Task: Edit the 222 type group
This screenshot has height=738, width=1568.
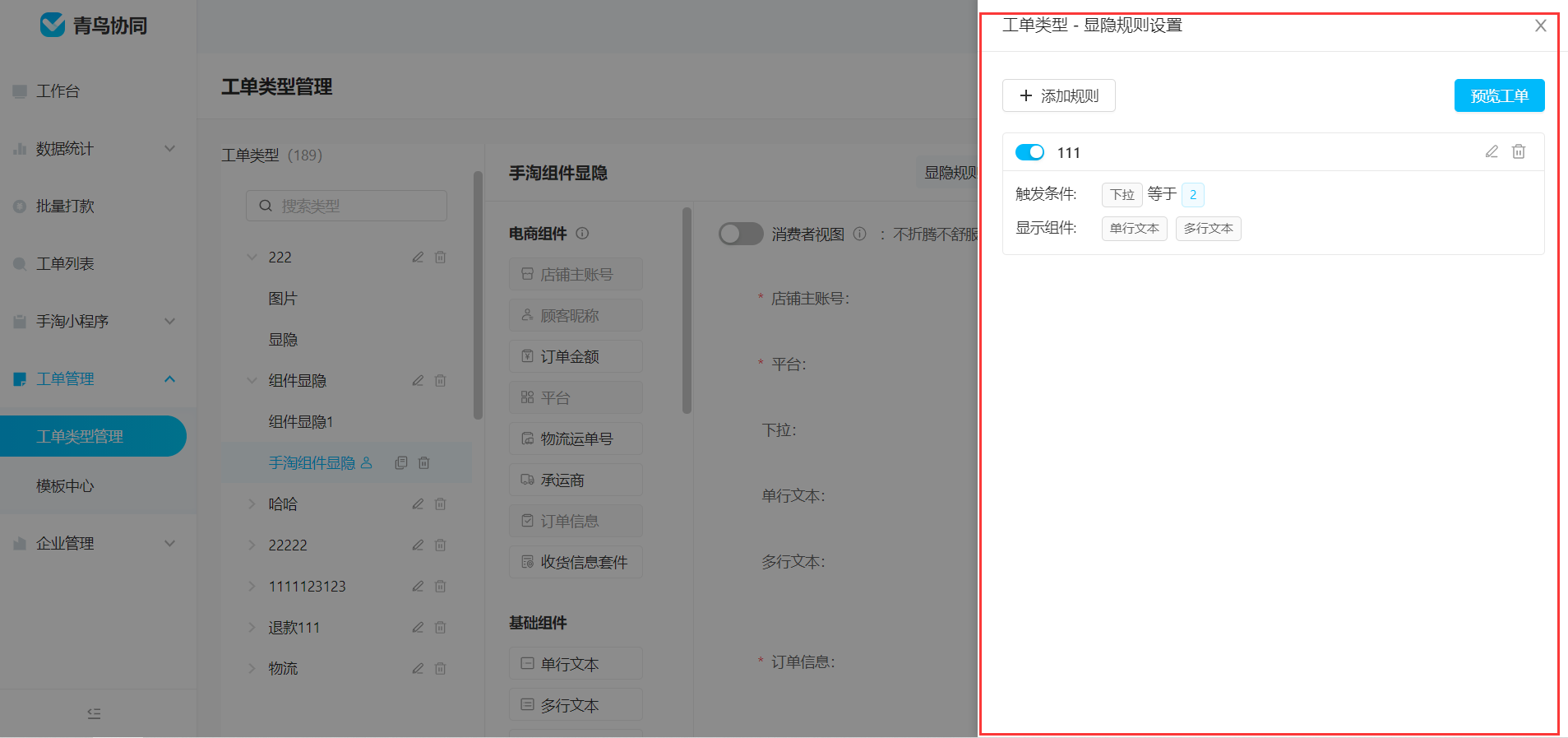Action: [418, 257]
